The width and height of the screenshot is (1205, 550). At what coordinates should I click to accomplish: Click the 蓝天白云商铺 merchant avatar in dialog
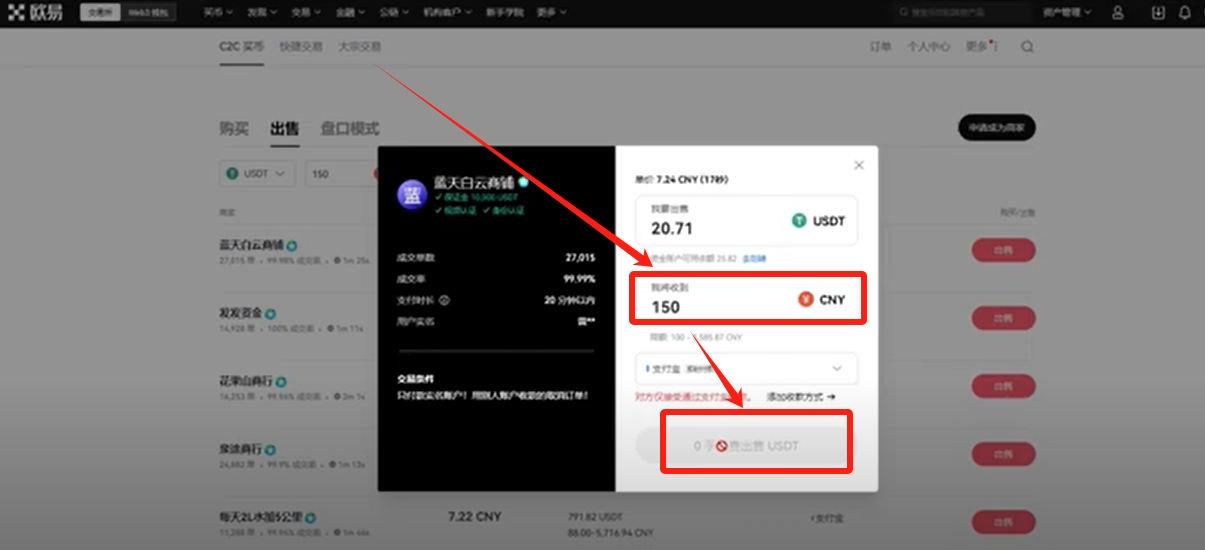pyautogui.click(x=412, y=195)
